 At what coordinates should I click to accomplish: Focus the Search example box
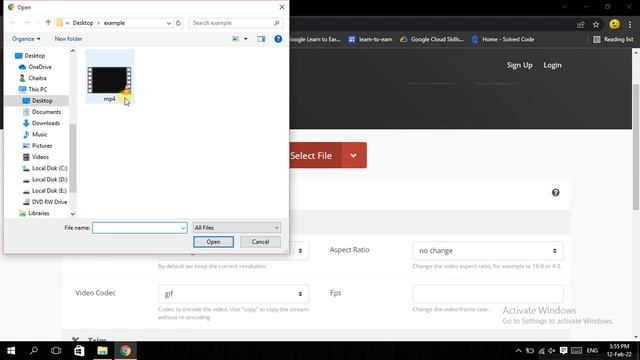click(236, 23)
